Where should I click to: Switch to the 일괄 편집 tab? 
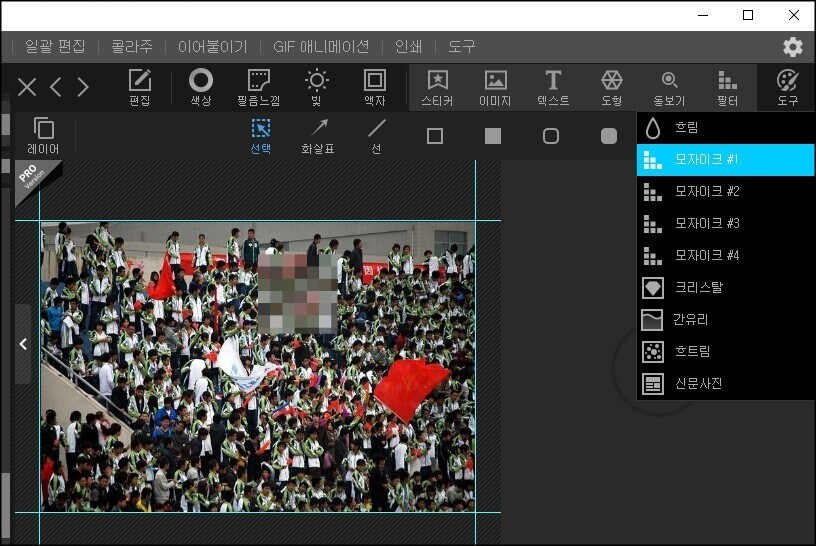tap(55, 46)
